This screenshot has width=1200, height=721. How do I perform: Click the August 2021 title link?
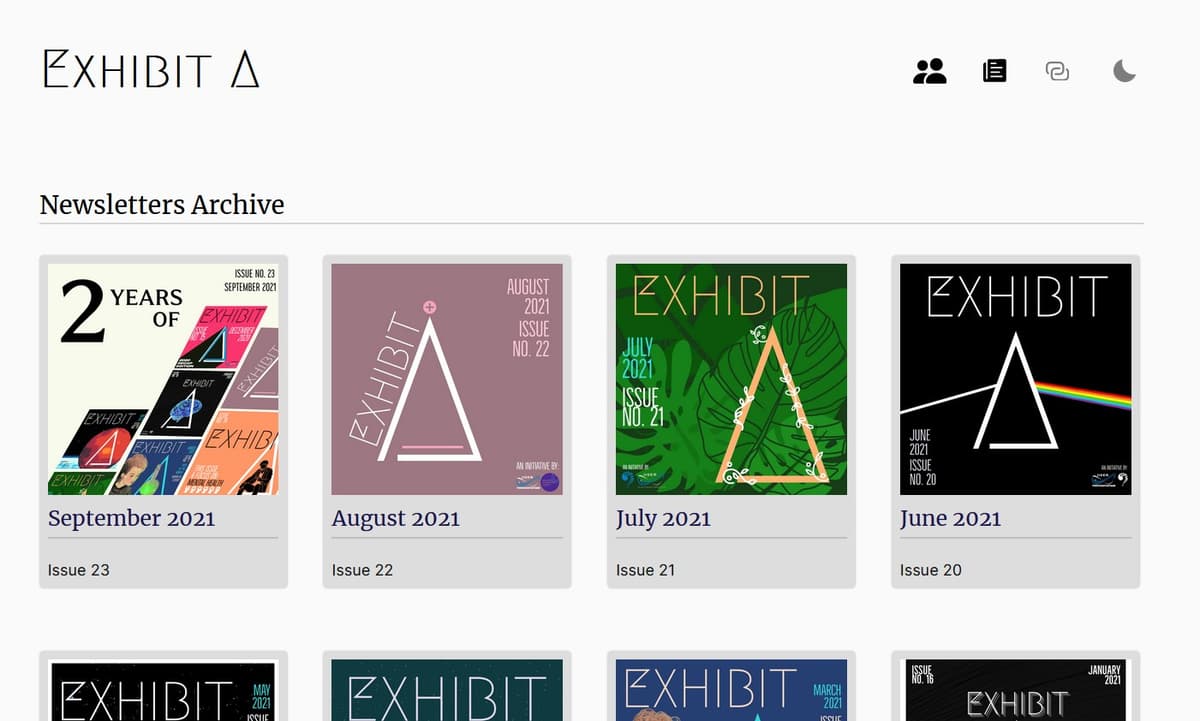click(x=396, y=518)
